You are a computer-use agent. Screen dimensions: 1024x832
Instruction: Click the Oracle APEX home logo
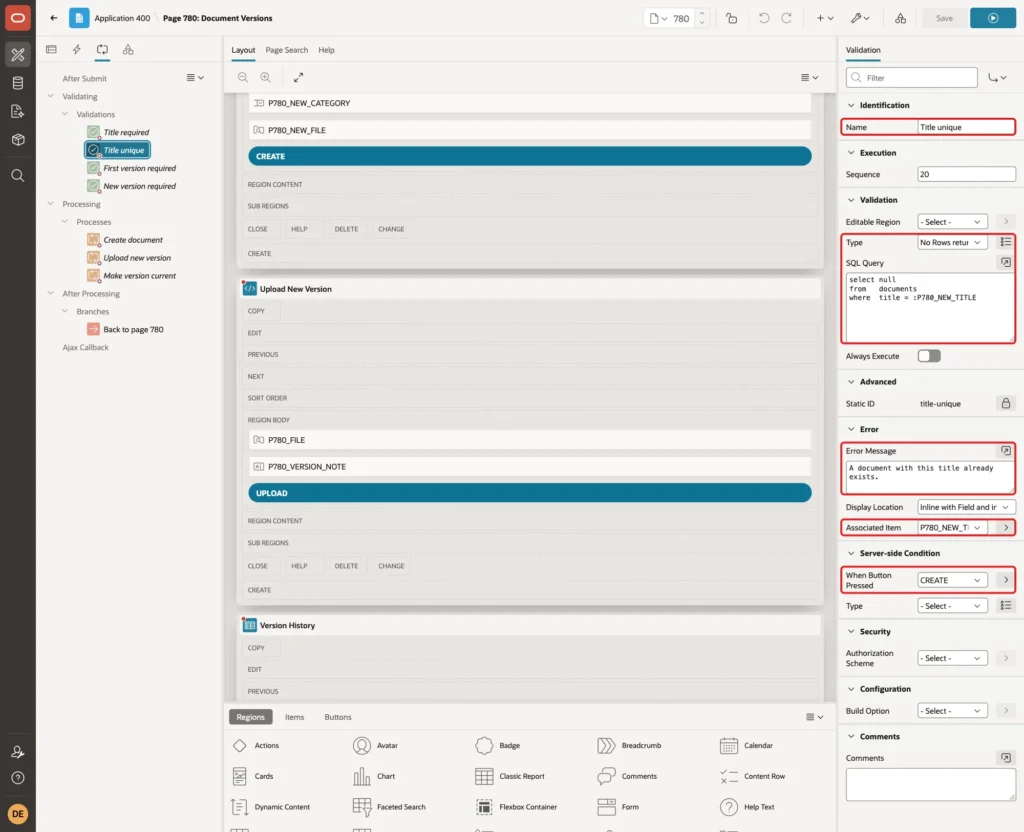[18, 18]
